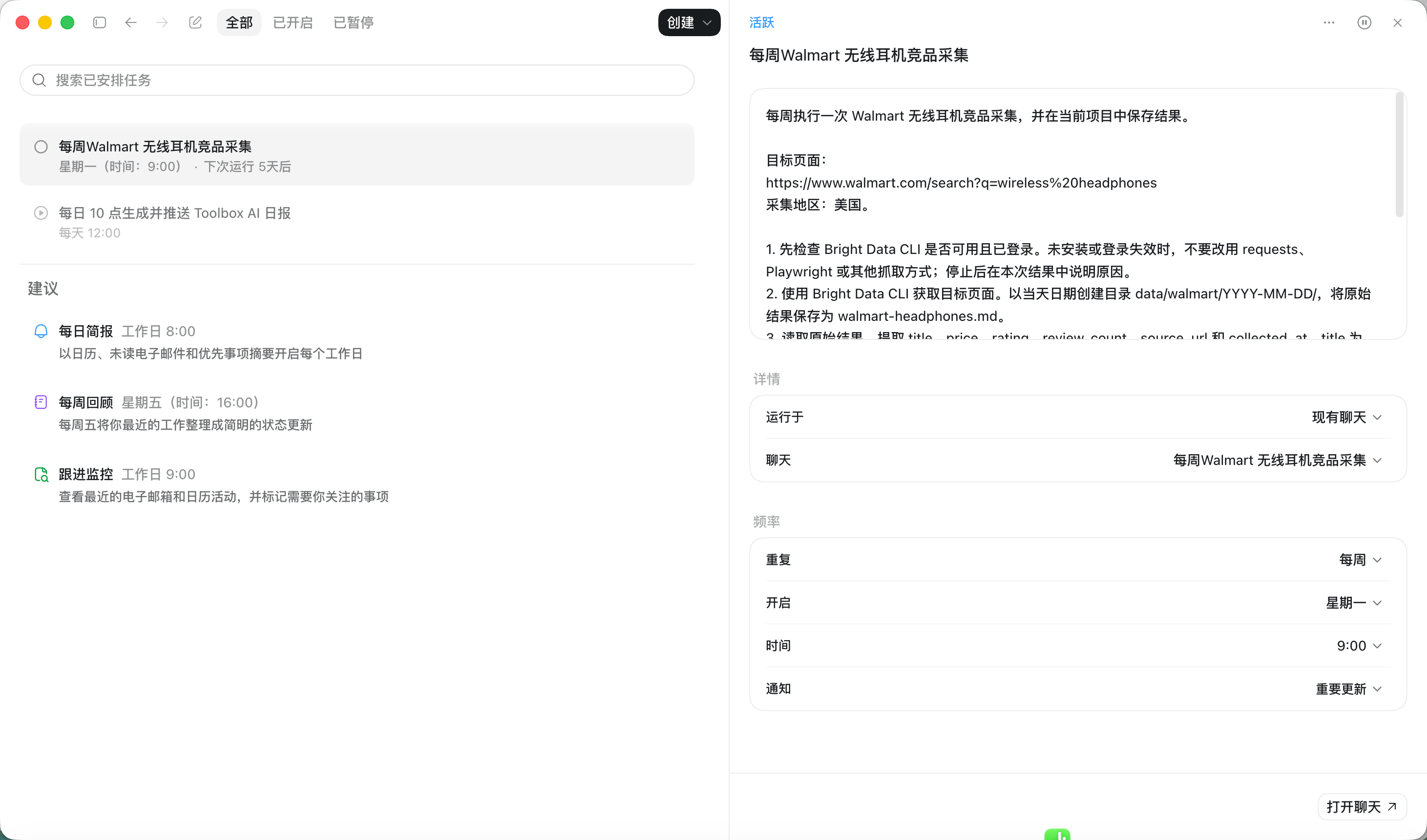
Task: Go forward with the right arrow
Action: (x=163, y=22)
